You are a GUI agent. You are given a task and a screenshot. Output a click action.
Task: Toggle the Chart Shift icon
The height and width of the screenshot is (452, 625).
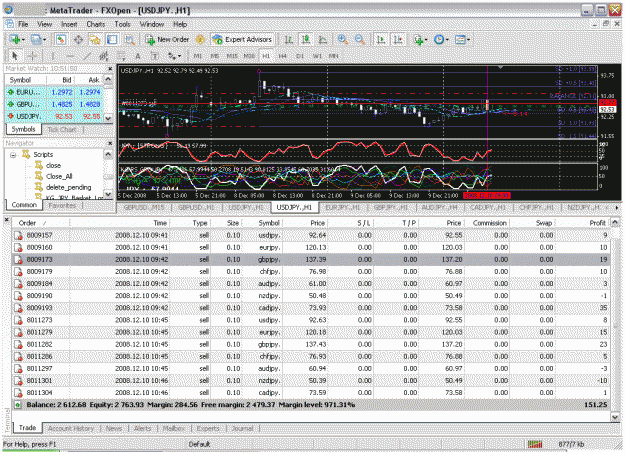pos(398,39)
